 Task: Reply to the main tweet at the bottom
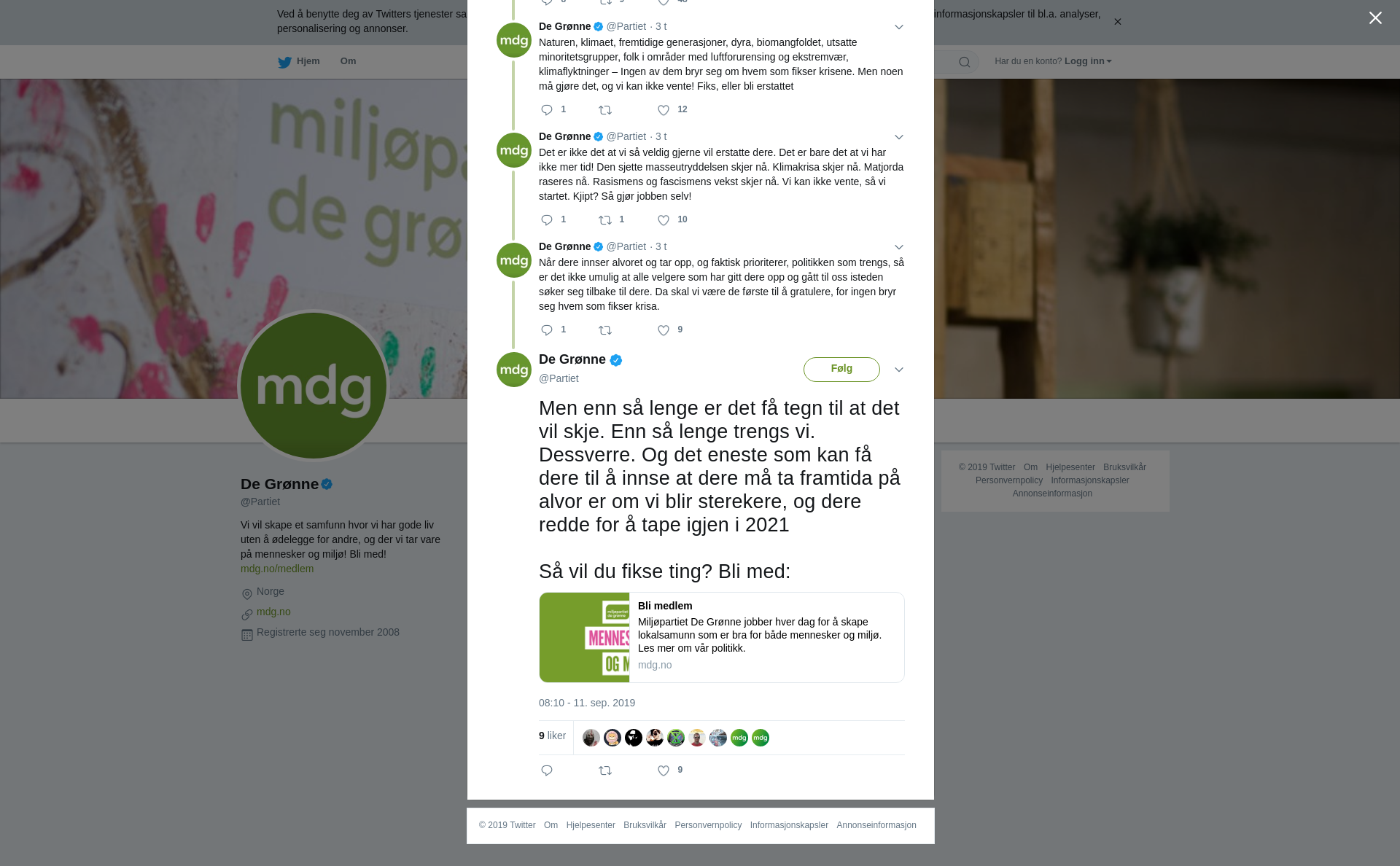[x=547, y=771]
